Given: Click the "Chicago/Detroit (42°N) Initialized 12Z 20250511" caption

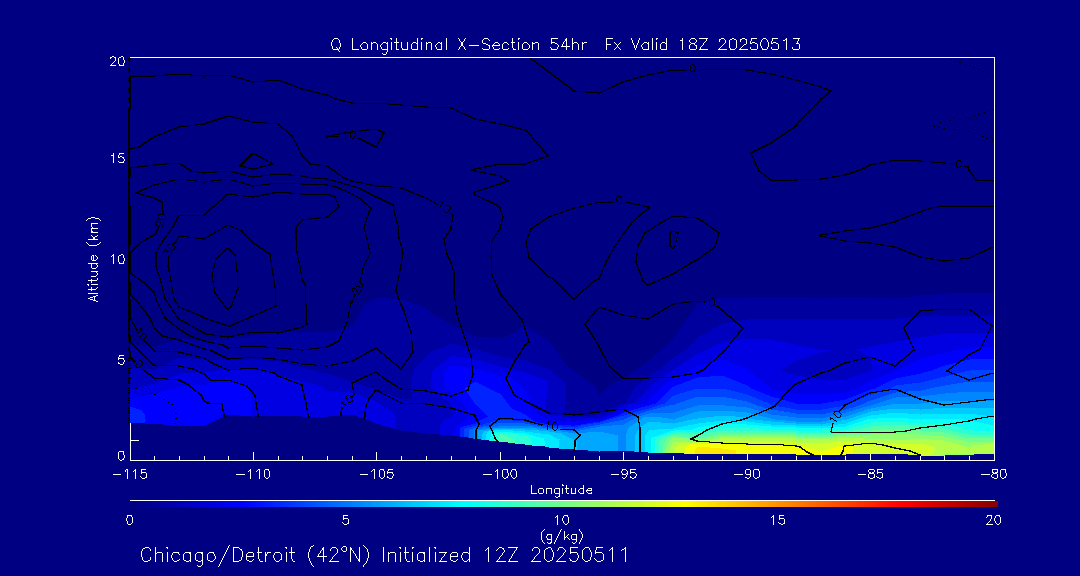Looking at the screenshot, I should pyautogui.click(x=384, y=555).
